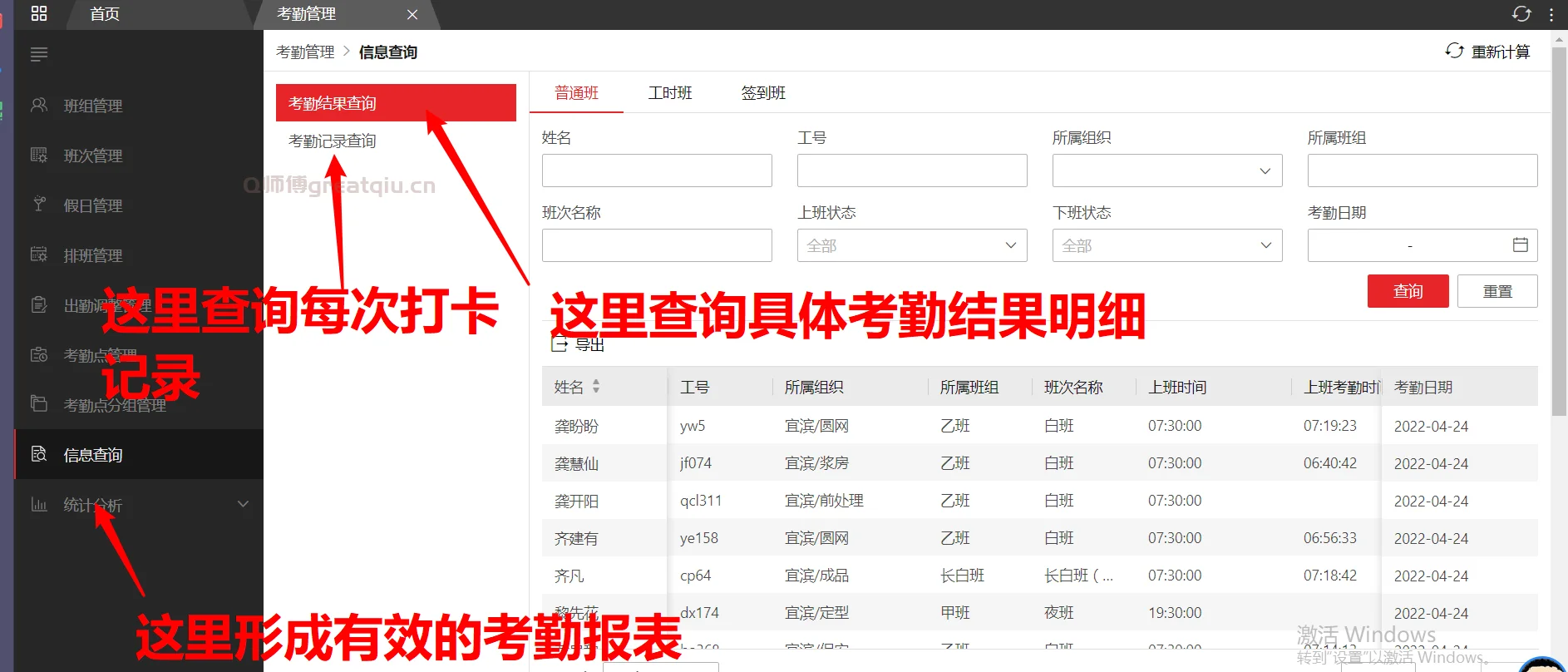Image resolution: width=1568 pixels, height=672 pixels.
Task: Open 假日管理 via its sidebar icon
Action: pyautogui.click(x=39, y=205)
